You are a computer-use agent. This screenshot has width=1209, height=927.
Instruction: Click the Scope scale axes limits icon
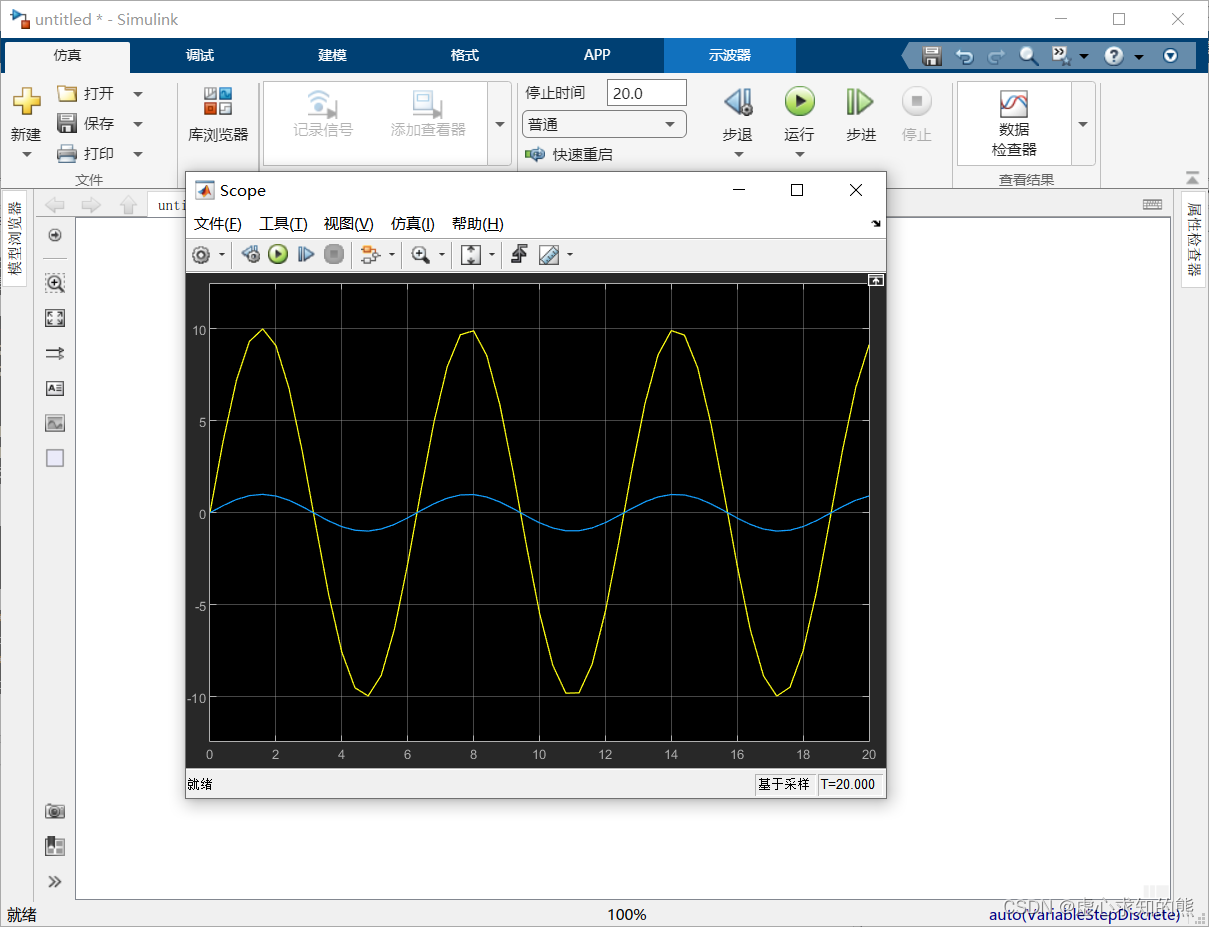(x=471, y=255)
